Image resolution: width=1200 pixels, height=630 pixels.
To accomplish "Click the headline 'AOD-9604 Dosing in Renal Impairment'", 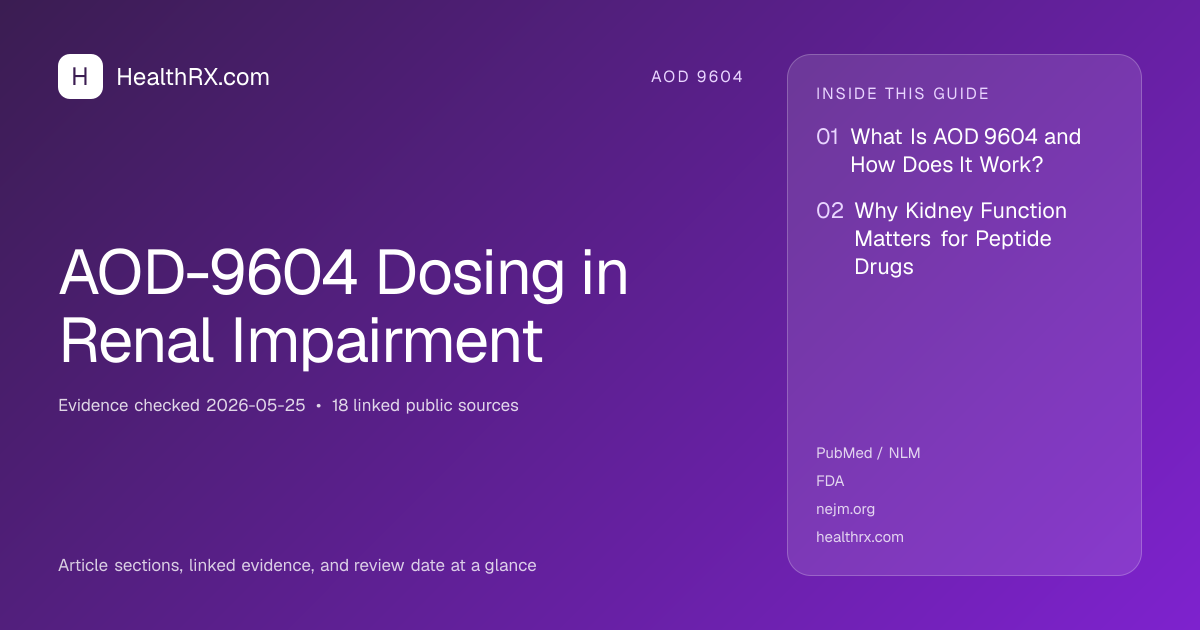I will 344,306.
